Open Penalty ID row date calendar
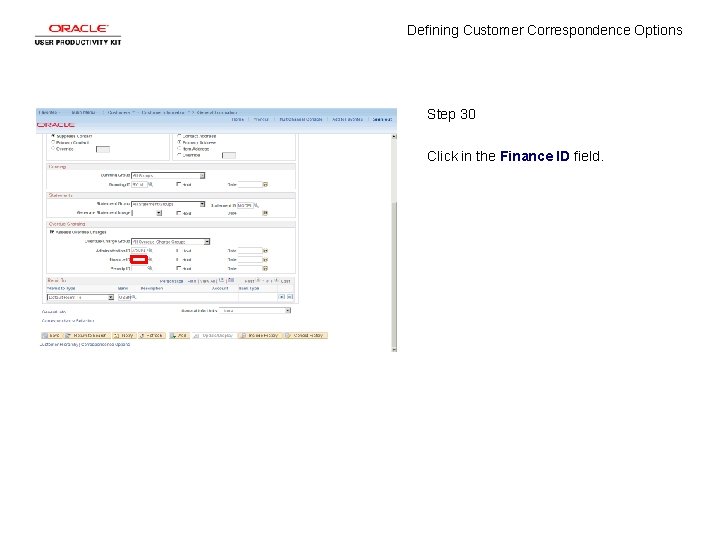 265,268
